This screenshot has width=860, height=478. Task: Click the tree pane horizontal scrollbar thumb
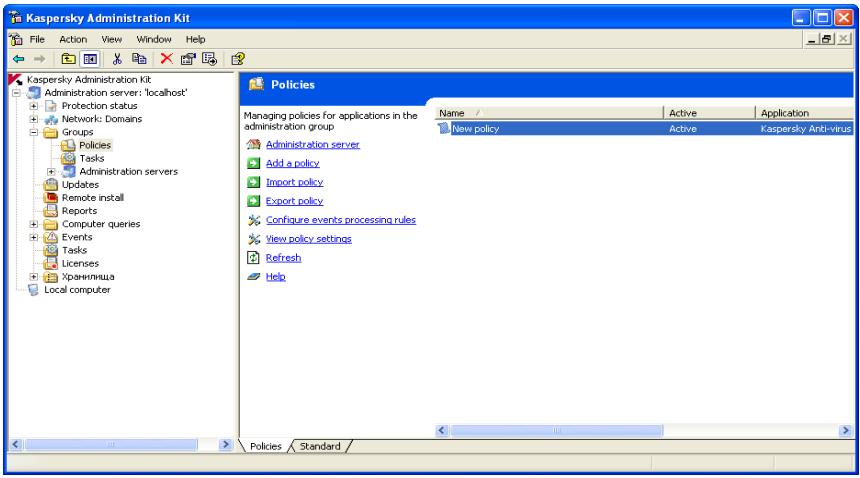click(x=111, y=445)
